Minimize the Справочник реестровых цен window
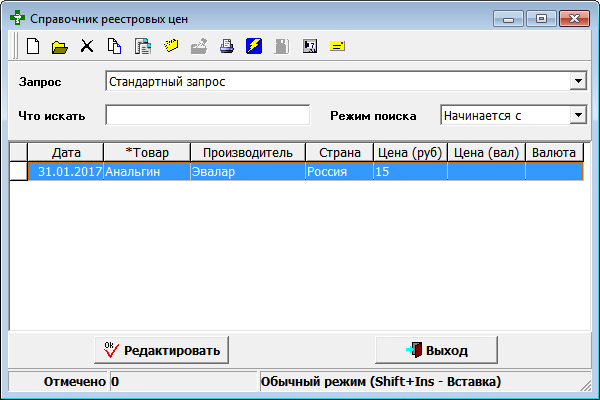The image size is (600, 400). [508, 18]
